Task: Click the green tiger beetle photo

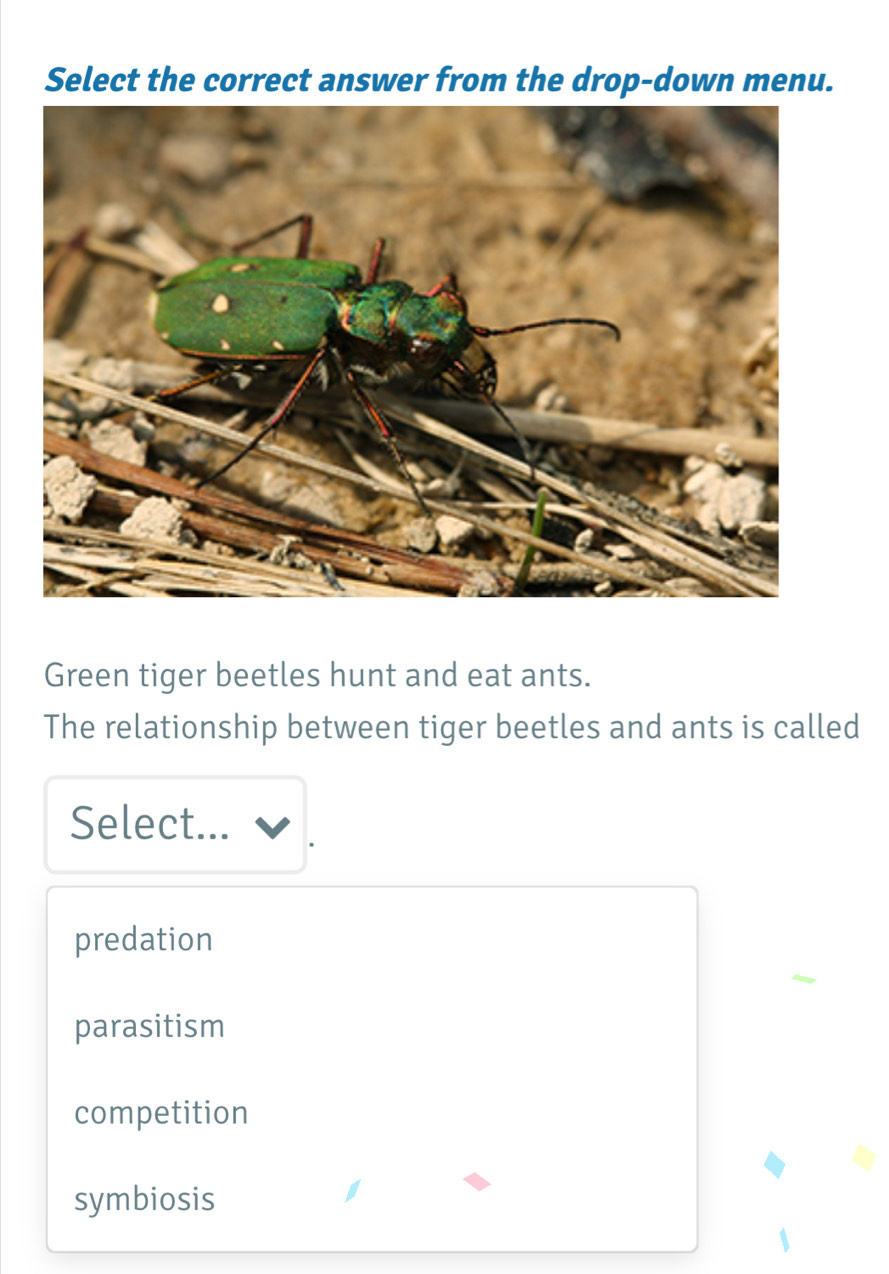Action: tap(410, 350)
